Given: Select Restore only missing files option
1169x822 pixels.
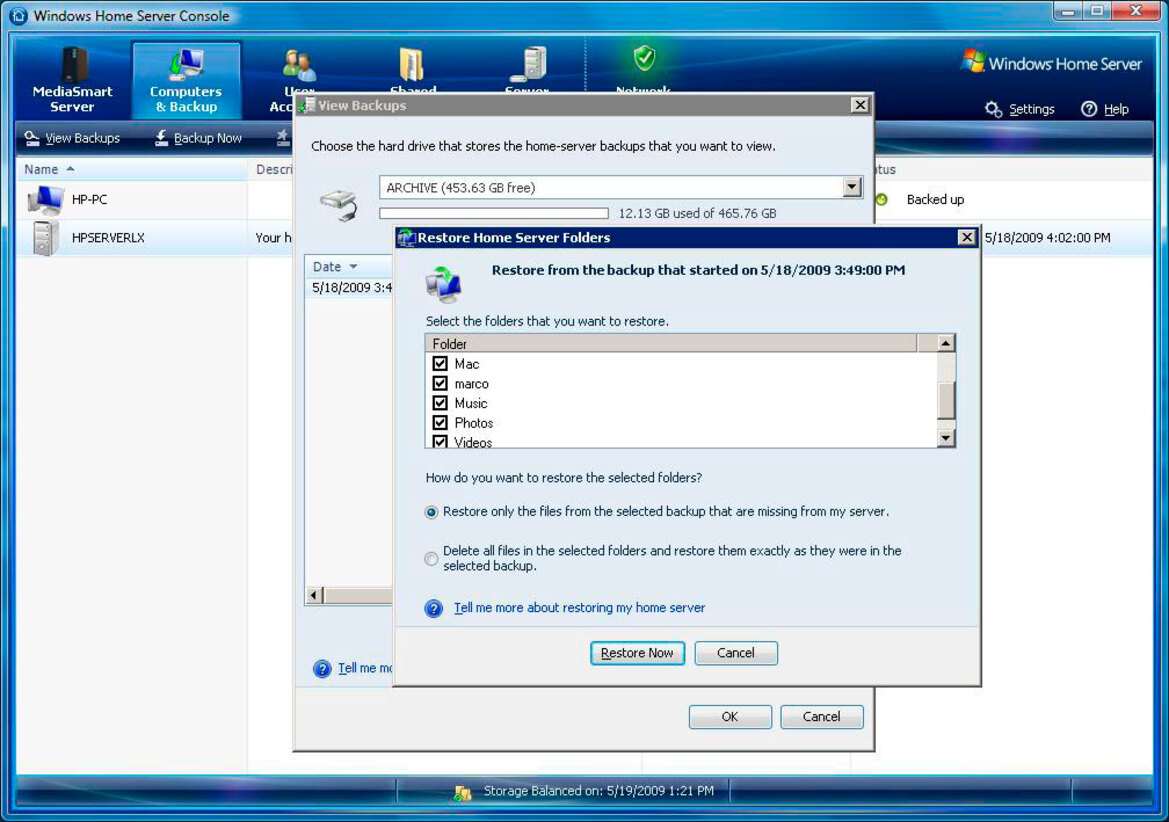Looking at the screenshot, I should click(x=431, y=512).
